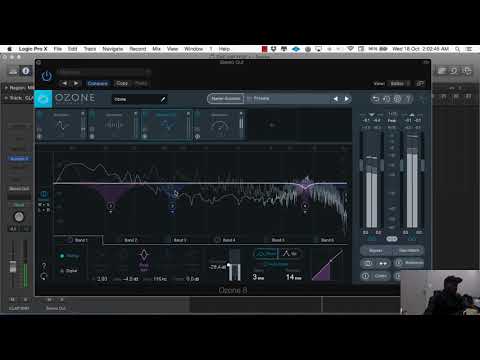Select the Up dynamic mode button

[x=290, y=254]
